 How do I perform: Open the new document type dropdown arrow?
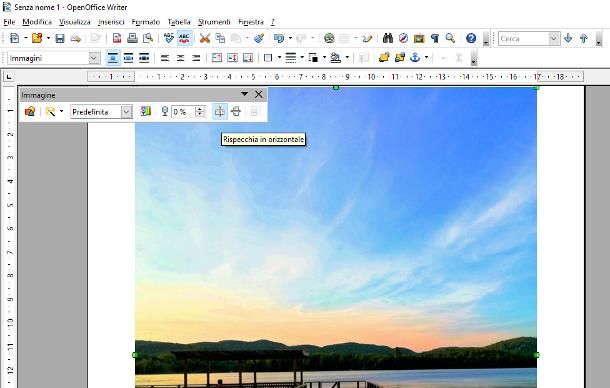[26, 38]
